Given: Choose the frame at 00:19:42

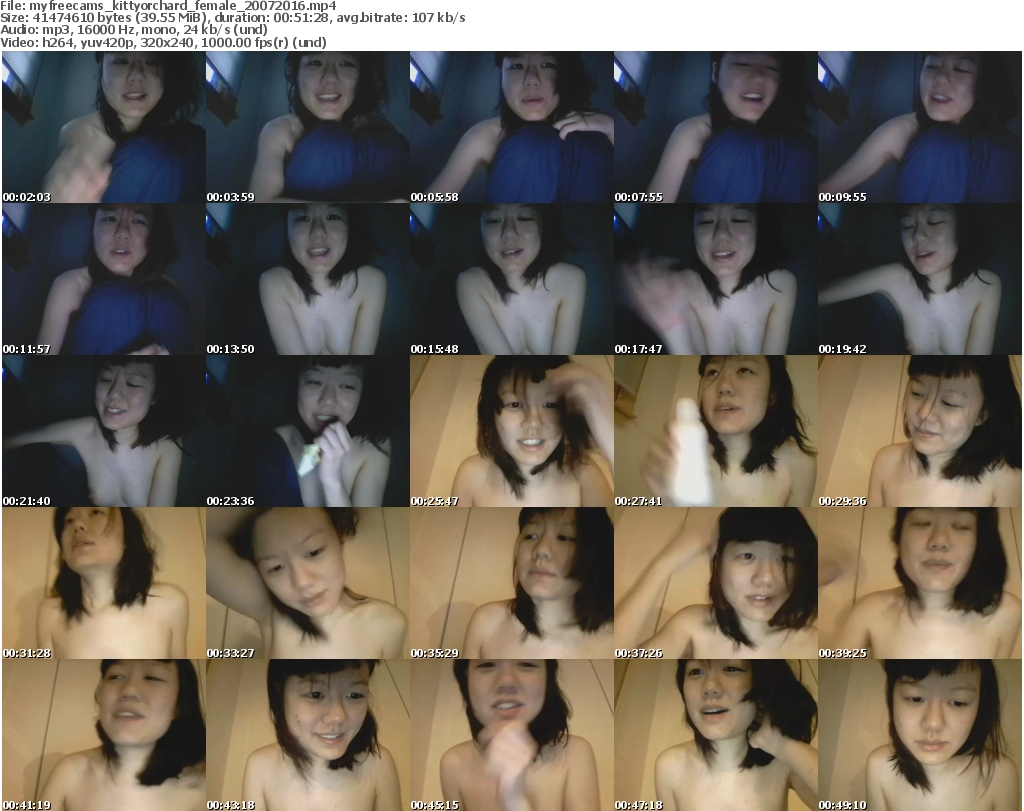Looking at the screenshot, I should 920,279.
